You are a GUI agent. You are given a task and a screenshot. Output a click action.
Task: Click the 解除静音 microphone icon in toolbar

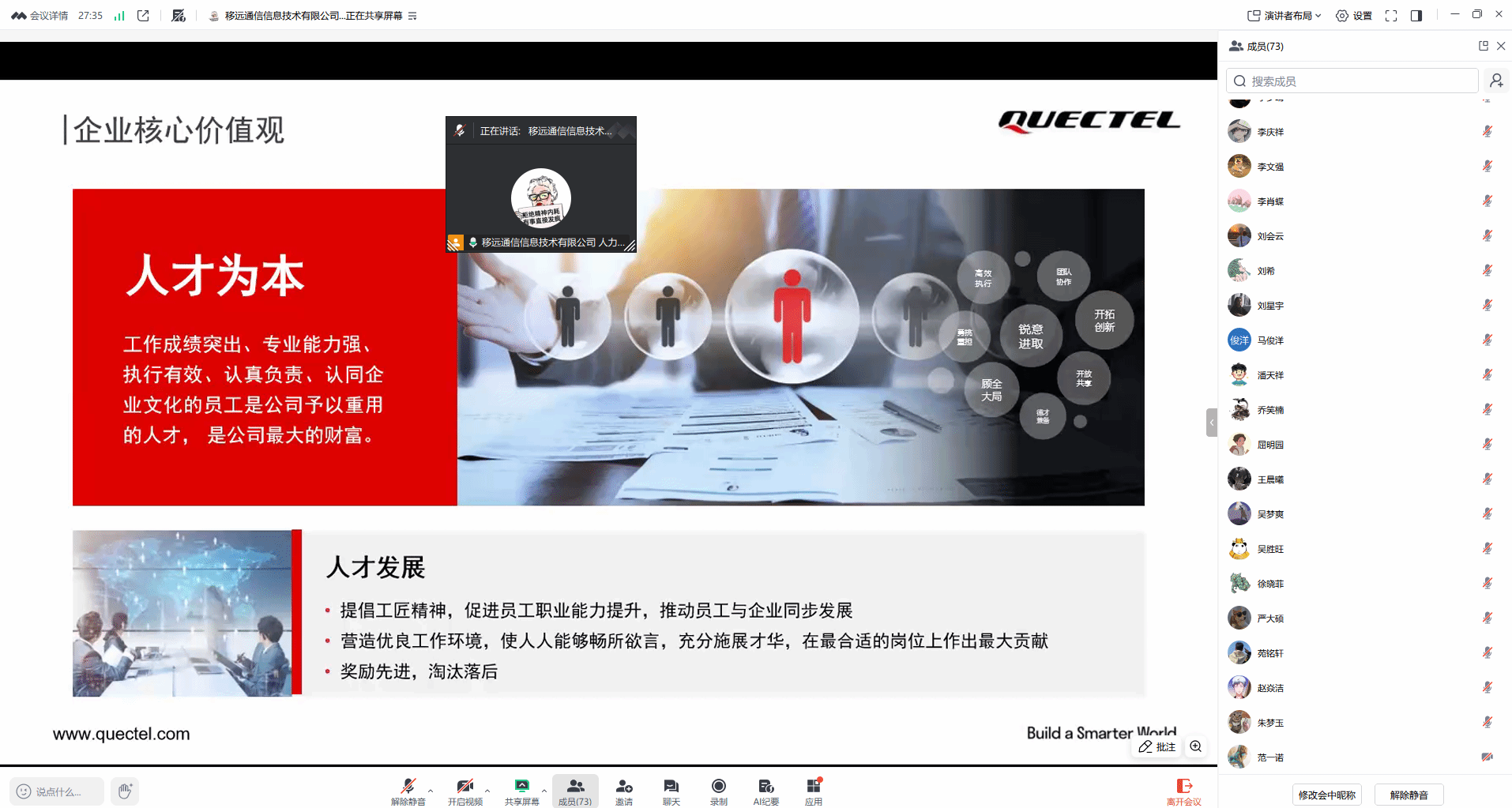point(408,787)
